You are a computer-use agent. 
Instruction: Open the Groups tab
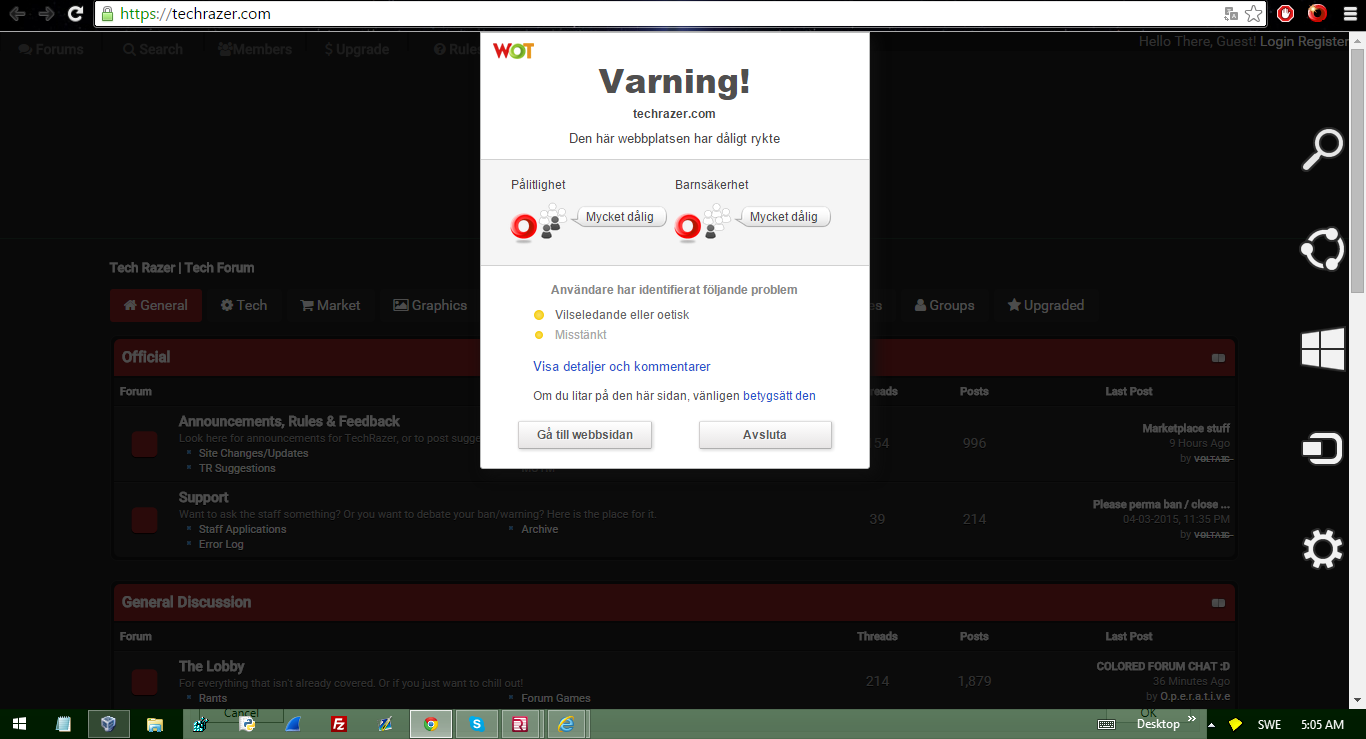coord(944,305)
